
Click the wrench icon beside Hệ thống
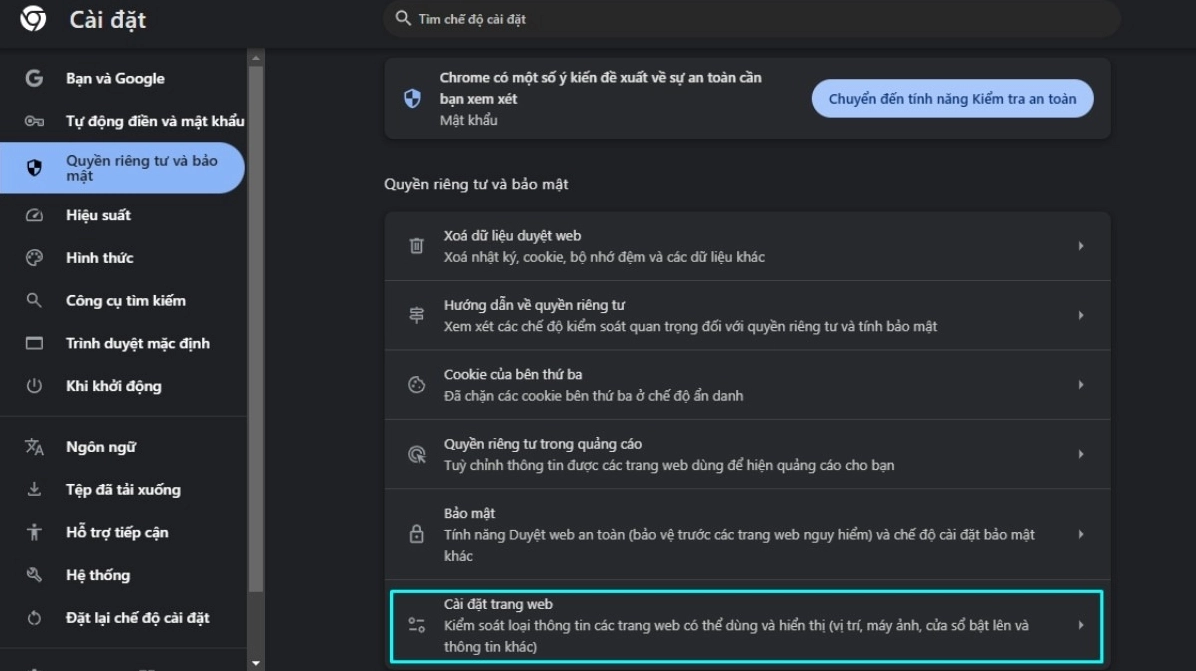(33, 574)
